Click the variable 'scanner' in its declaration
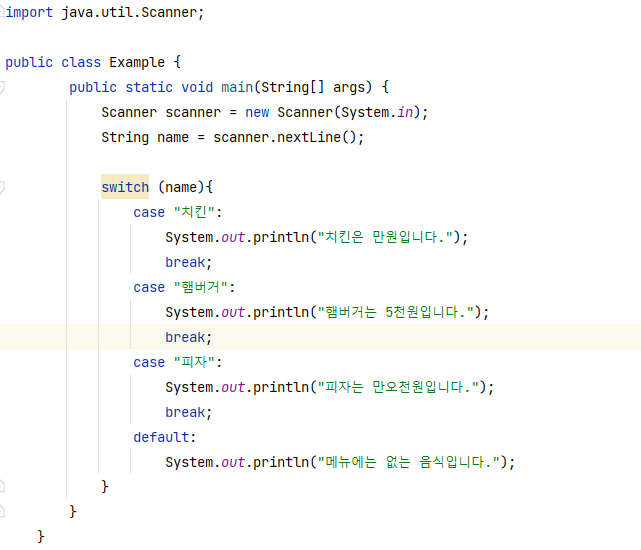Viewport: 641px width, 550px height. coord(193,112)
